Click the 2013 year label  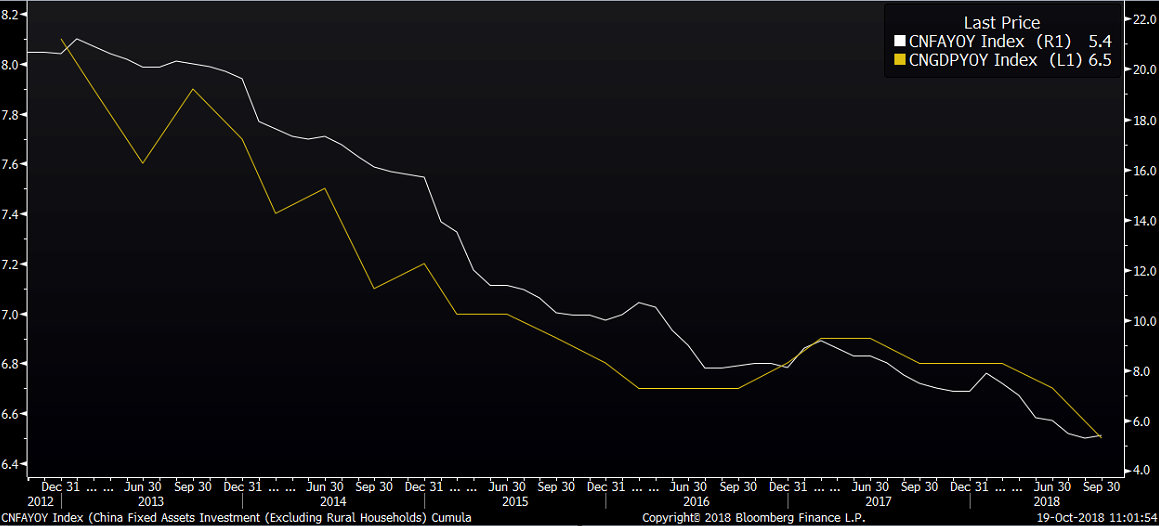coord(152,501)
